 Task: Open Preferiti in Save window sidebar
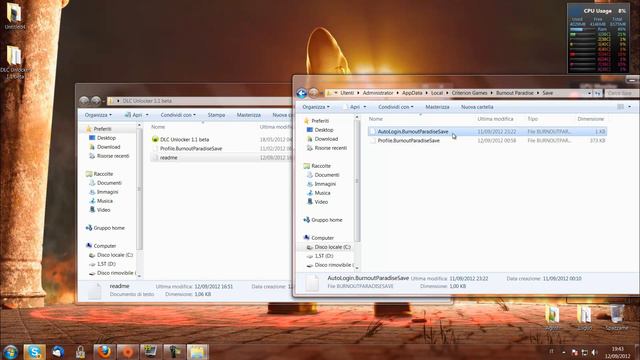click(x=320, y=121)
